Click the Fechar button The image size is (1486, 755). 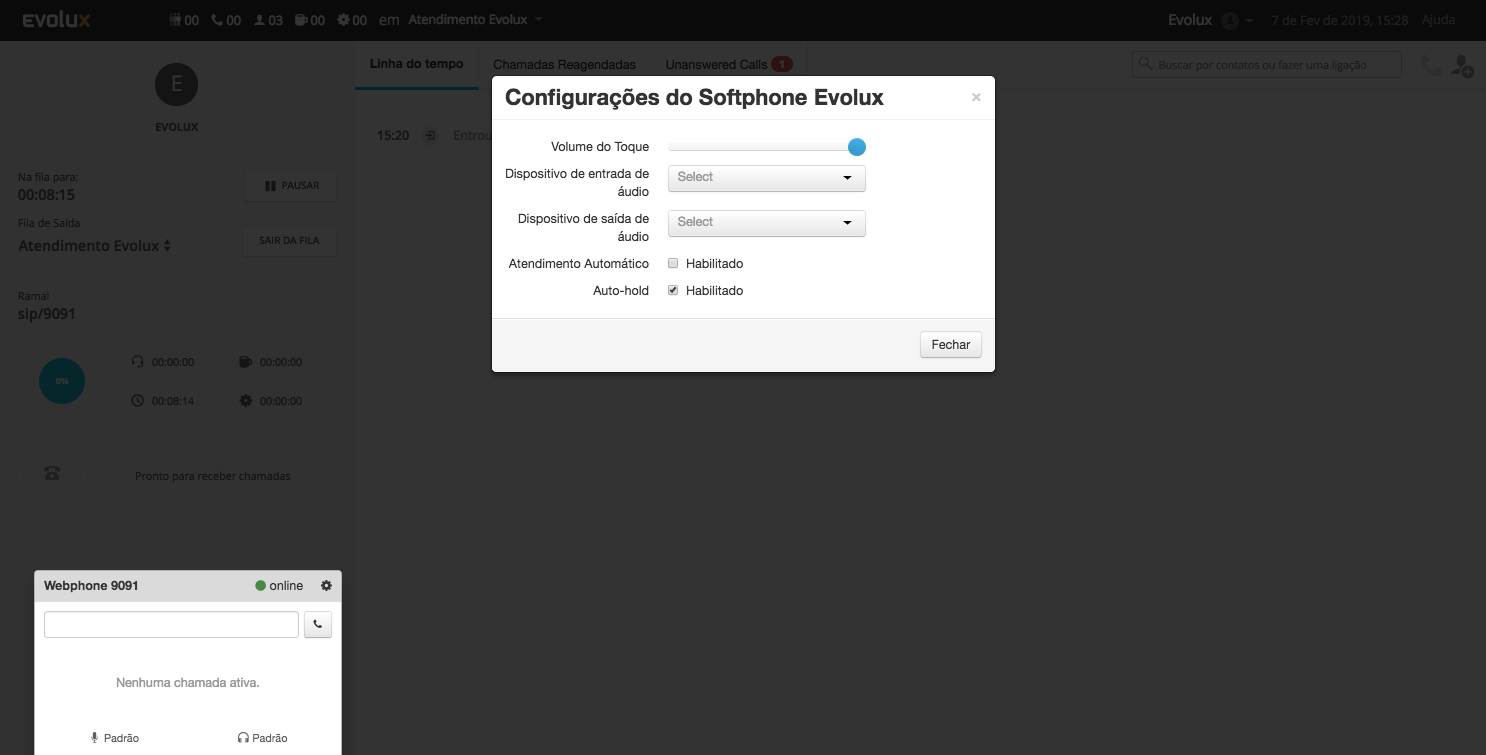pyautogui.click(x=950, y=344)
